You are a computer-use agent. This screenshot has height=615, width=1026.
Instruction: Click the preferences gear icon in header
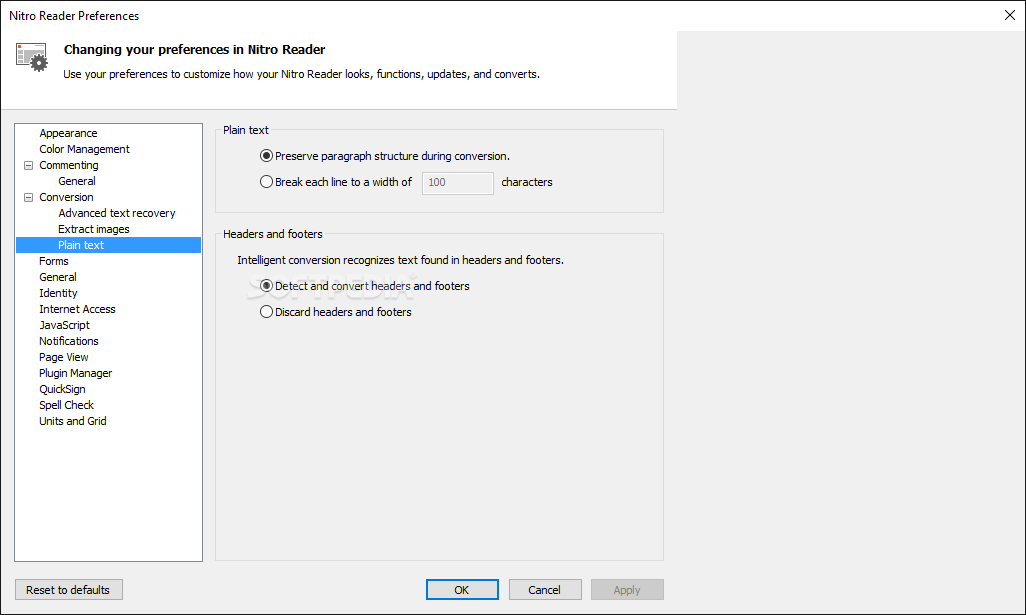tap(31, 57)
